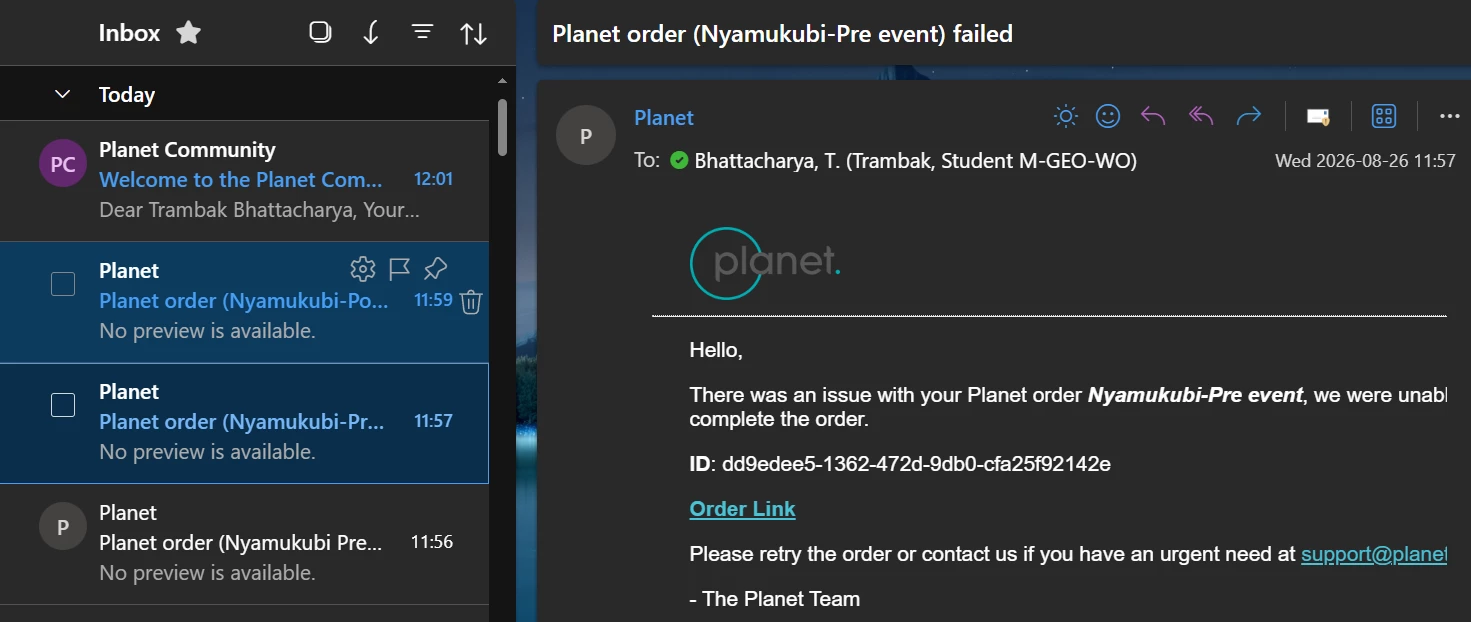This screenshot has height=622, width=1471.
Task: Open the gear icon on hovered message
Action: point(362,269)
